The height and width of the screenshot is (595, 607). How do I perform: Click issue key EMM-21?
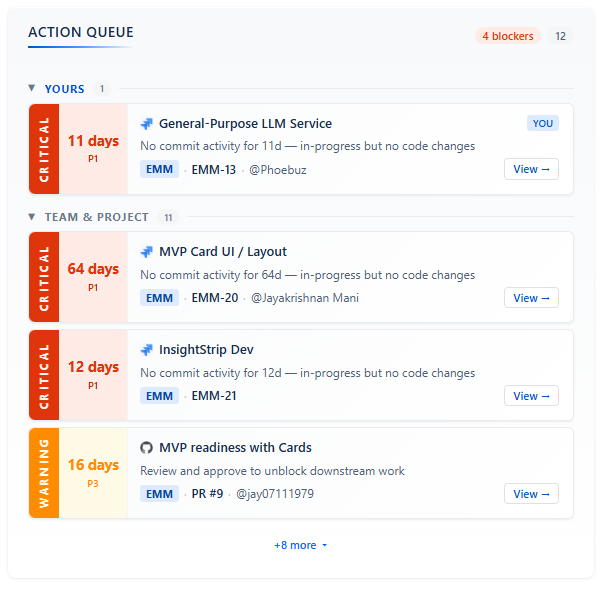click(214, 396)
